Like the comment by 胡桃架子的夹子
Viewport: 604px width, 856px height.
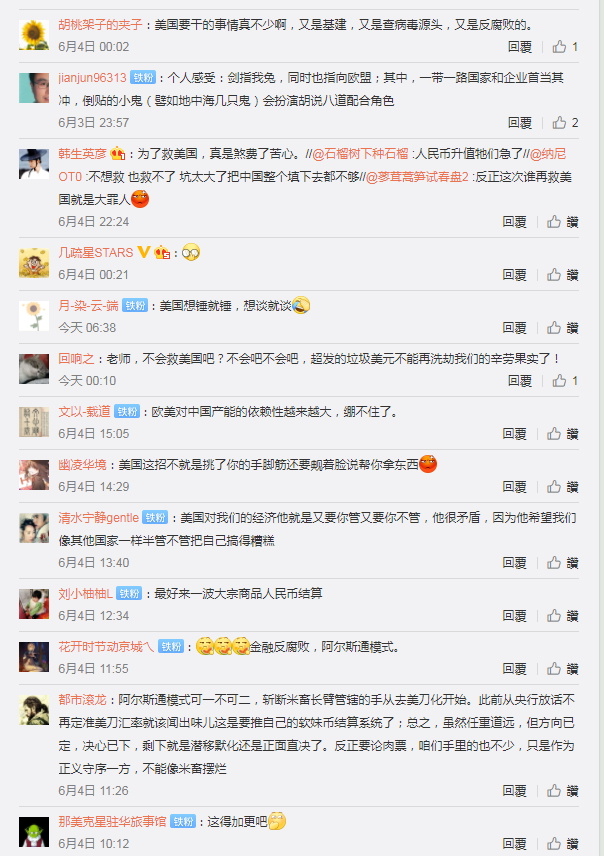565,47
